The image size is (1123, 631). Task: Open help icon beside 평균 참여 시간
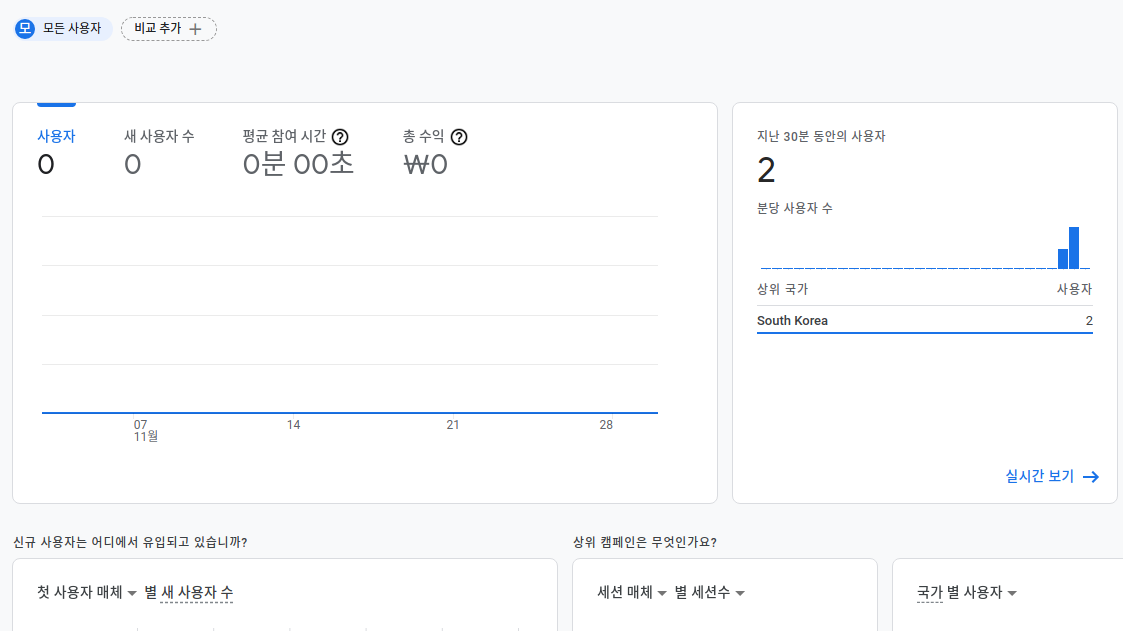tap(340, 137)
